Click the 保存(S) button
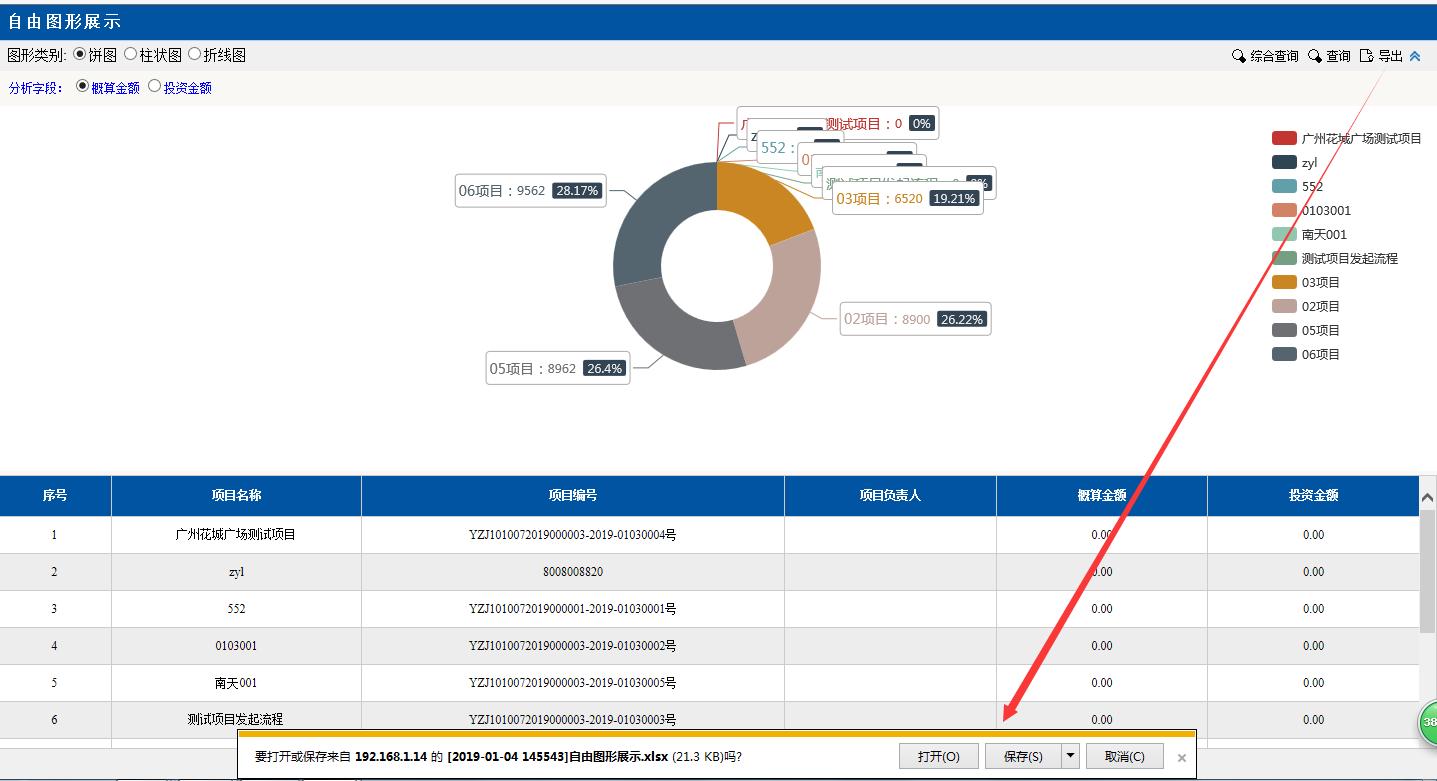Image resolution: width=1437 pixels, height=781 pixels. click(x=1022, y=756)
